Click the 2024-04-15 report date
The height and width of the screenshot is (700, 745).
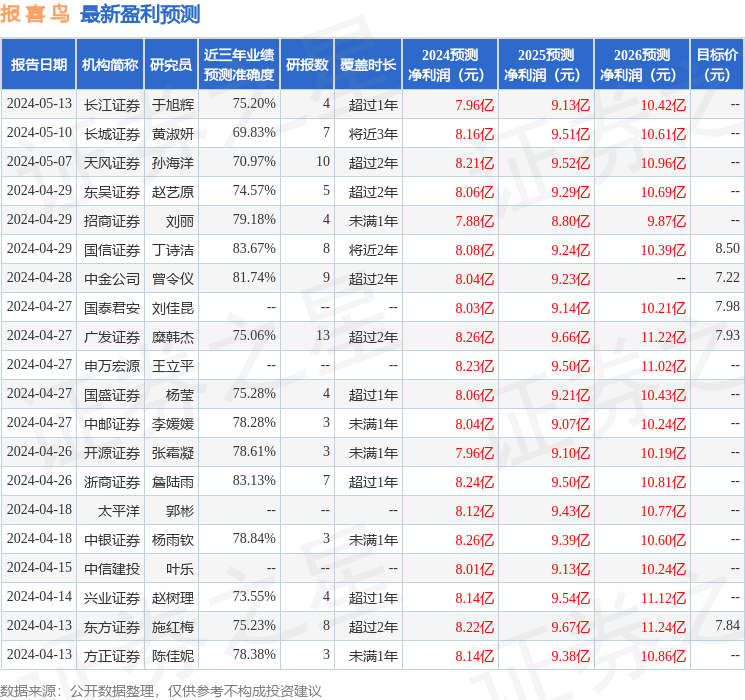39,567
